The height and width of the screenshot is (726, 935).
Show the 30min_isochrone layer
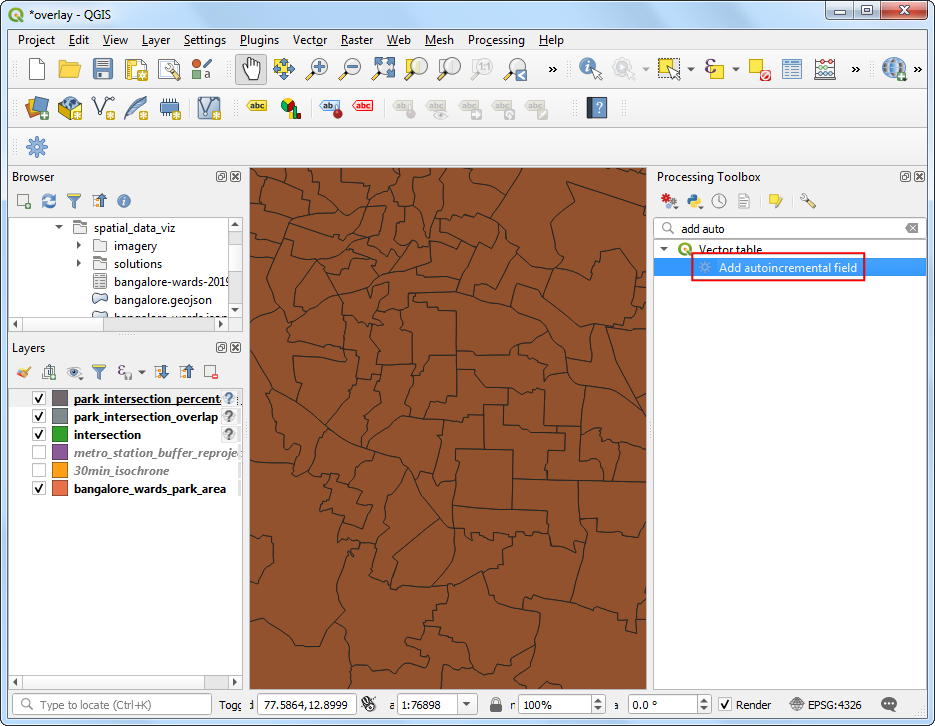37,470
